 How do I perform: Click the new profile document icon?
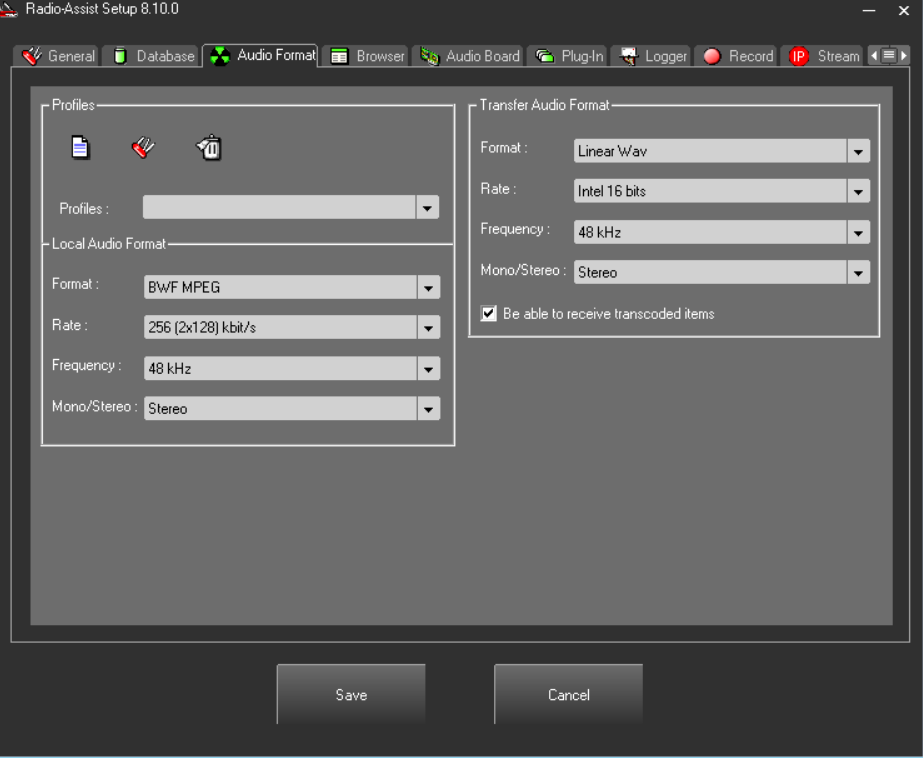coord(80,148)
